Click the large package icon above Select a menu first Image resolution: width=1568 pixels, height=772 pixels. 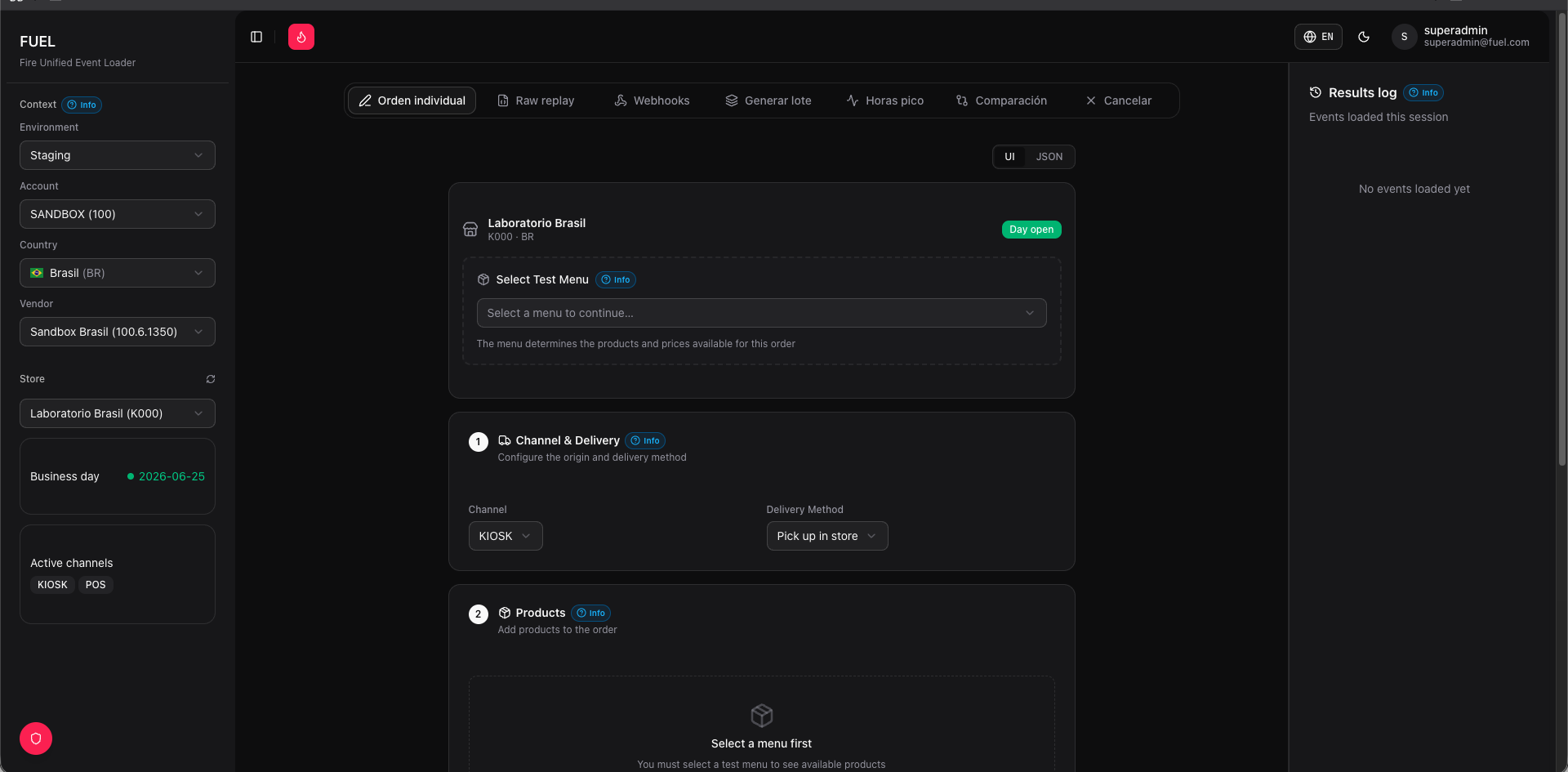click(x=762, y=716)
